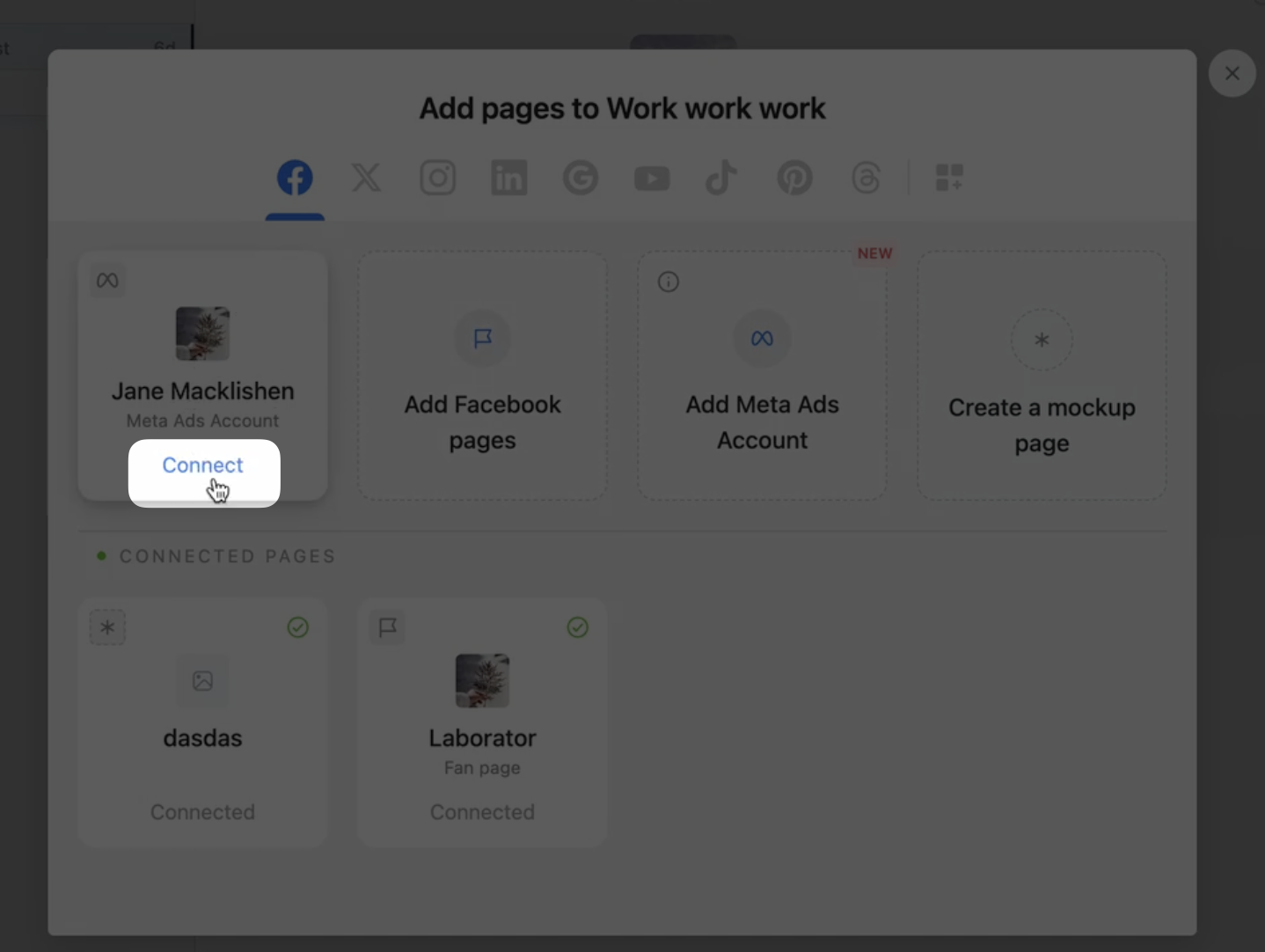Toggle the green checkmark on dasdas page
Screen dimensions: 1265x952
coord(298,627)
